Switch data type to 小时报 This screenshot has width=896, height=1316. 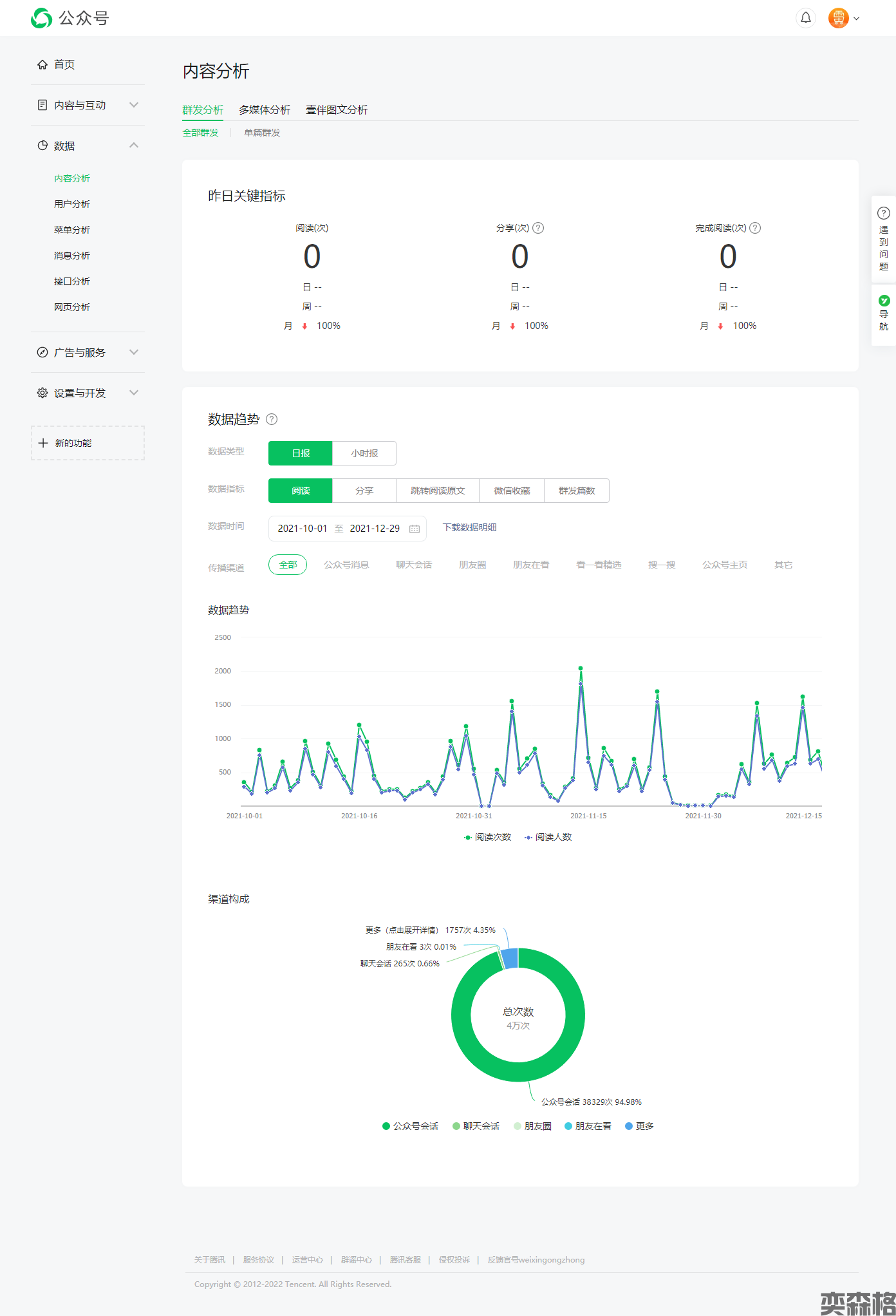click(x=364, y=453)
